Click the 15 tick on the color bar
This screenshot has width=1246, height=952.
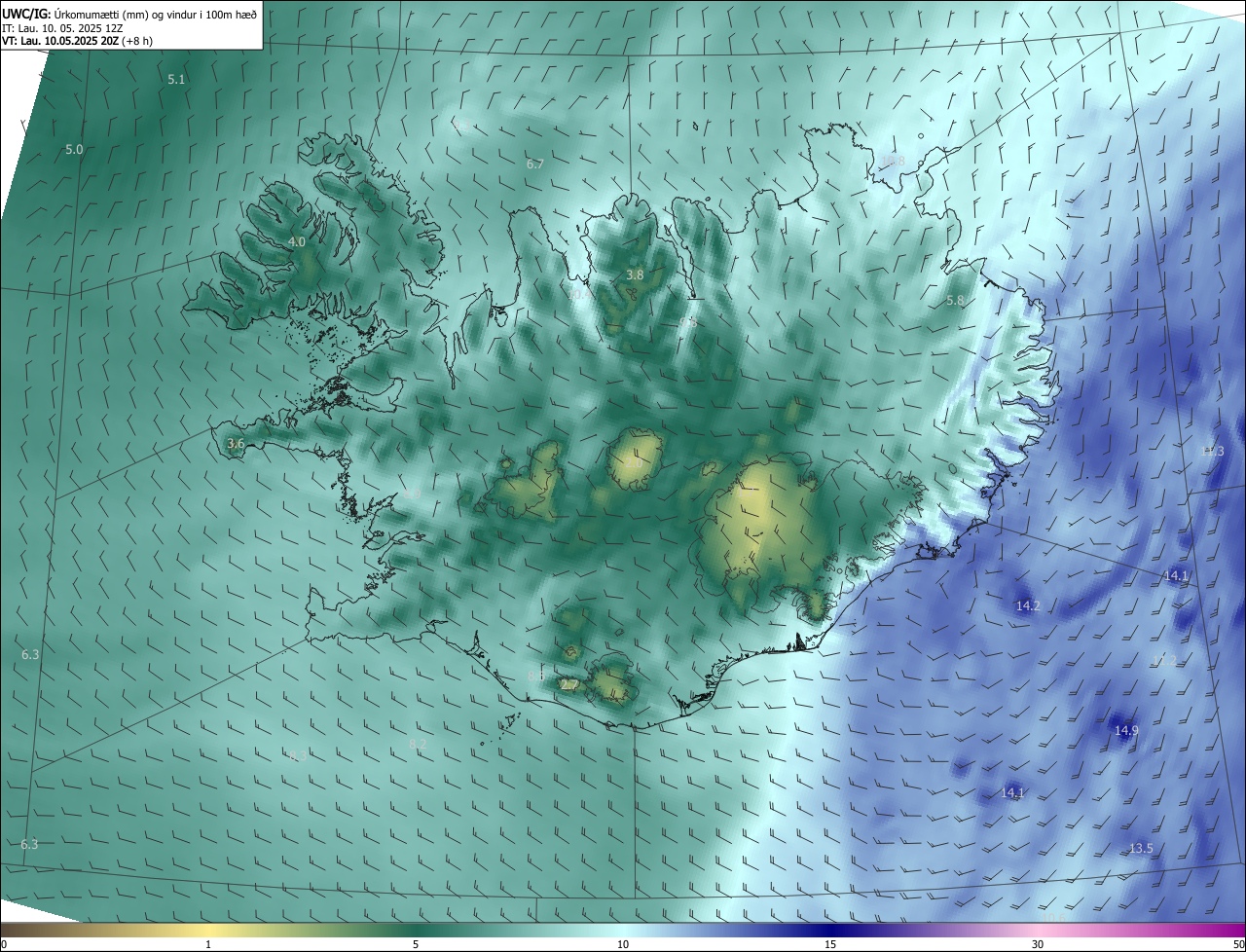pos(830,944)
